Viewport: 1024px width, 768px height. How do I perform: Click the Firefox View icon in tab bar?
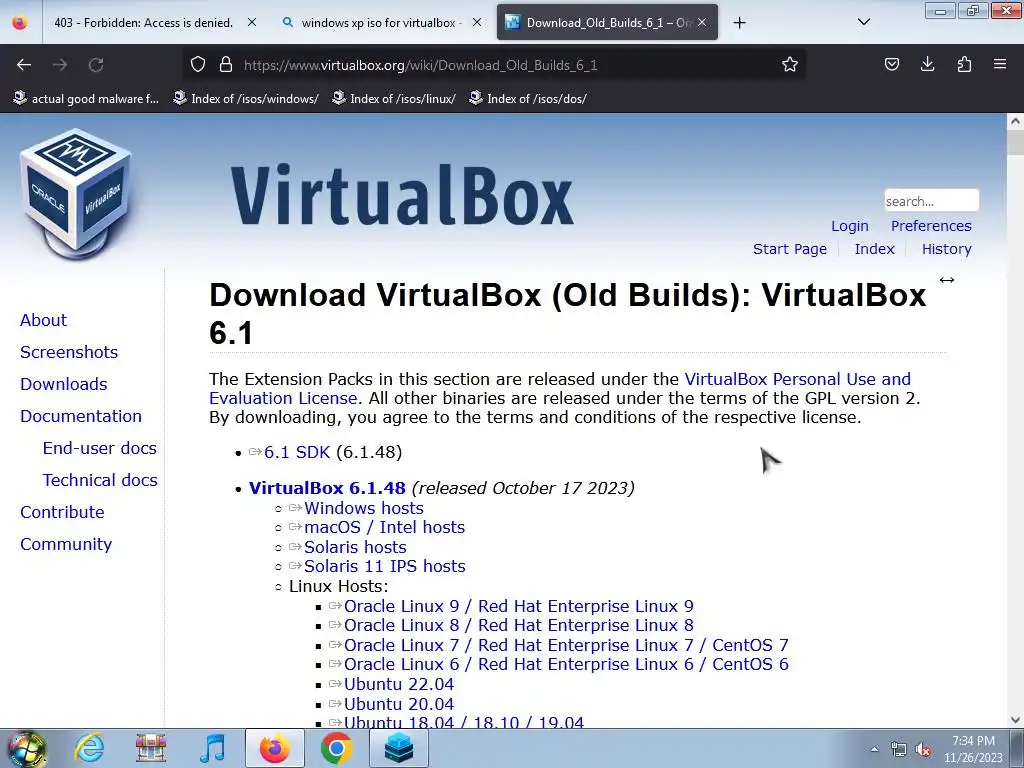(x=20, y=22)
